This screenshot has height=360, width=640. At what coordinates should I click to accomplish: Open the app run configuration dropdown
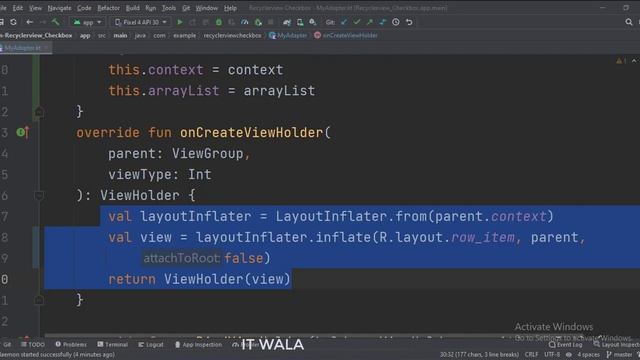(87, 22)
